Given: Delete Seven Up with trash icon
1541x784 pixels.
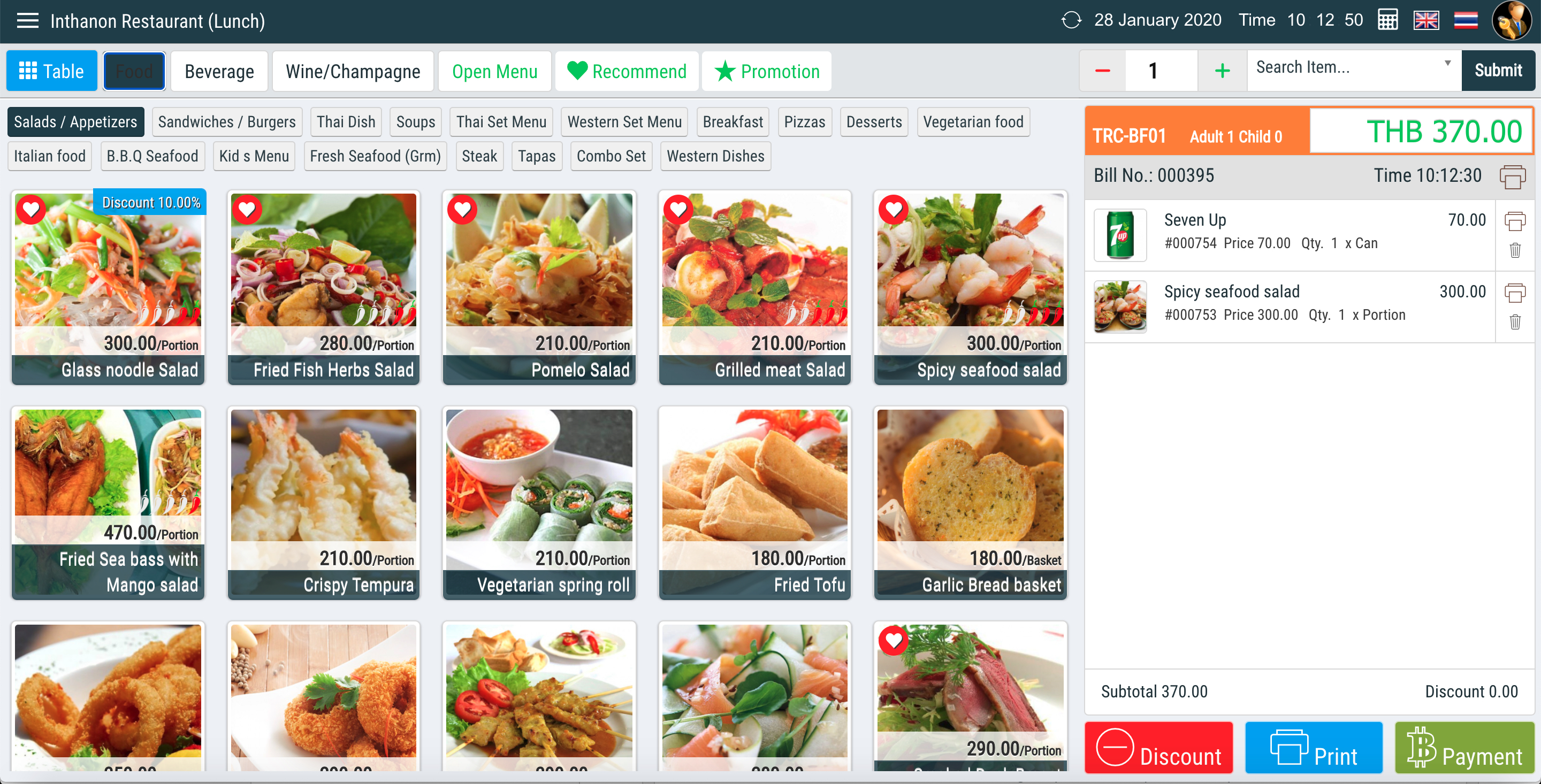Looking at the screenshot, I should point(1515,250).
